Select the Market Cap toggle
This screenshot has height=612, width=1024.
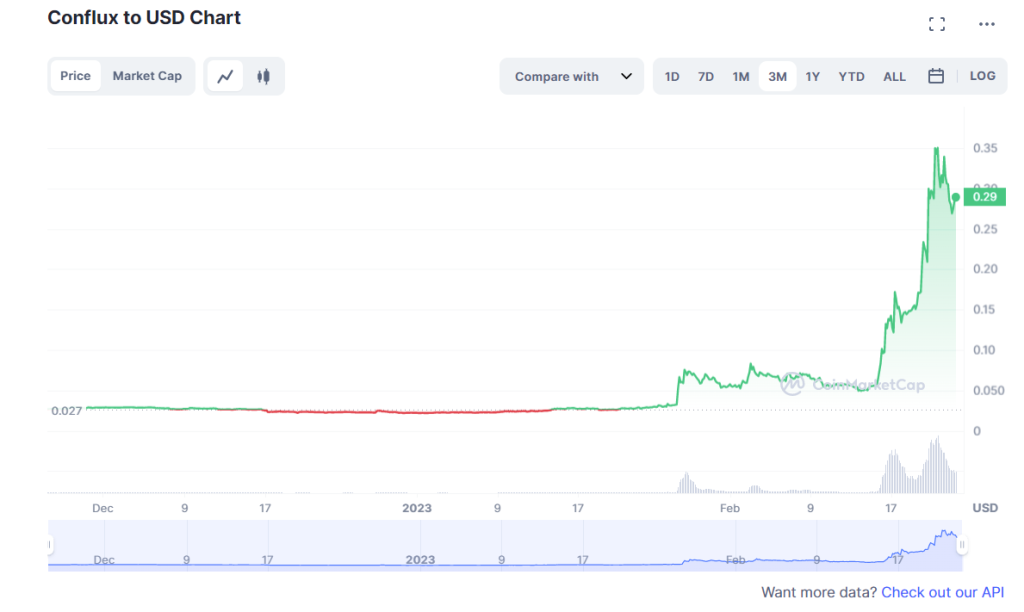point(147,76)
